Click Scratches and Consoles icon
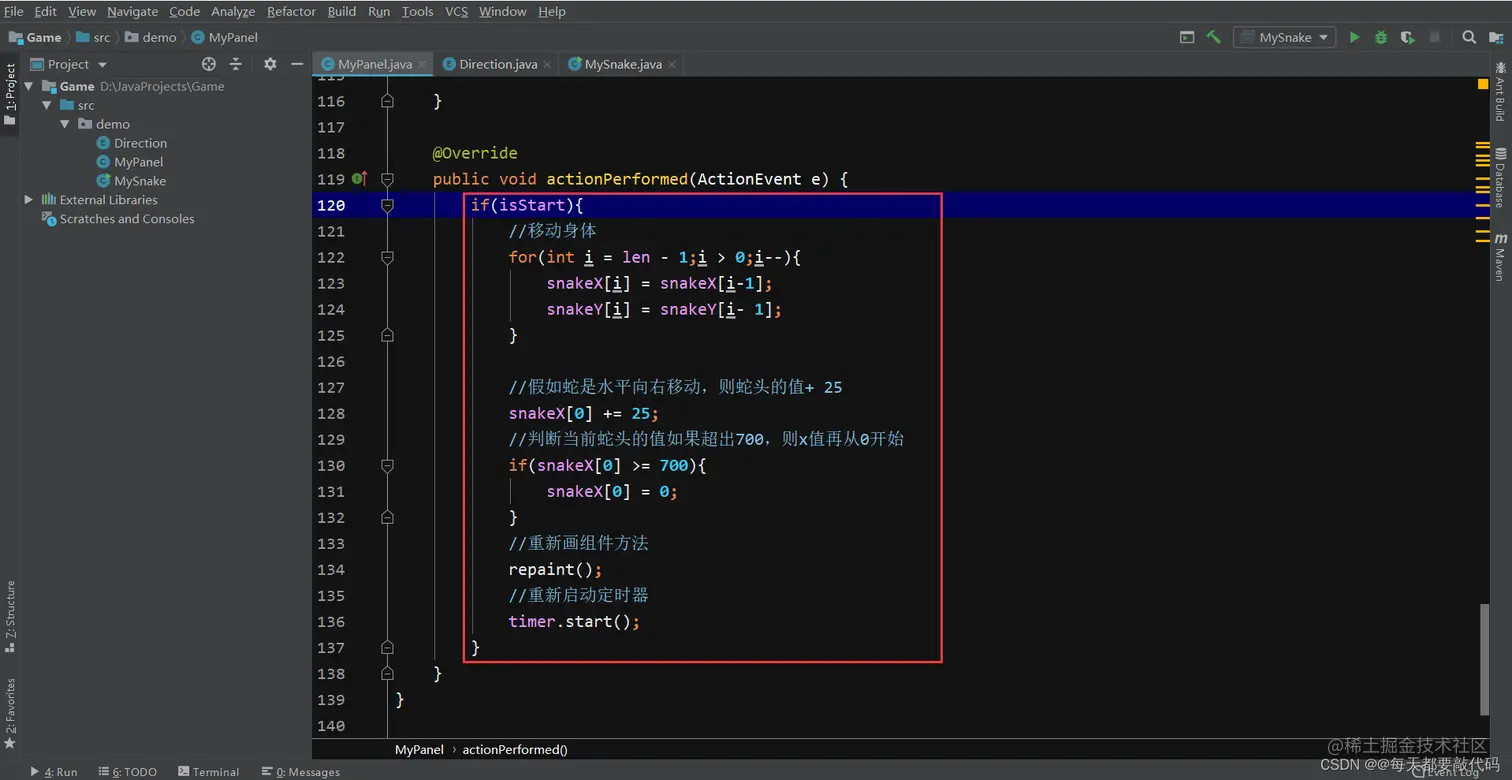This screenshot has height=780, width=1512. pos(48,219)
